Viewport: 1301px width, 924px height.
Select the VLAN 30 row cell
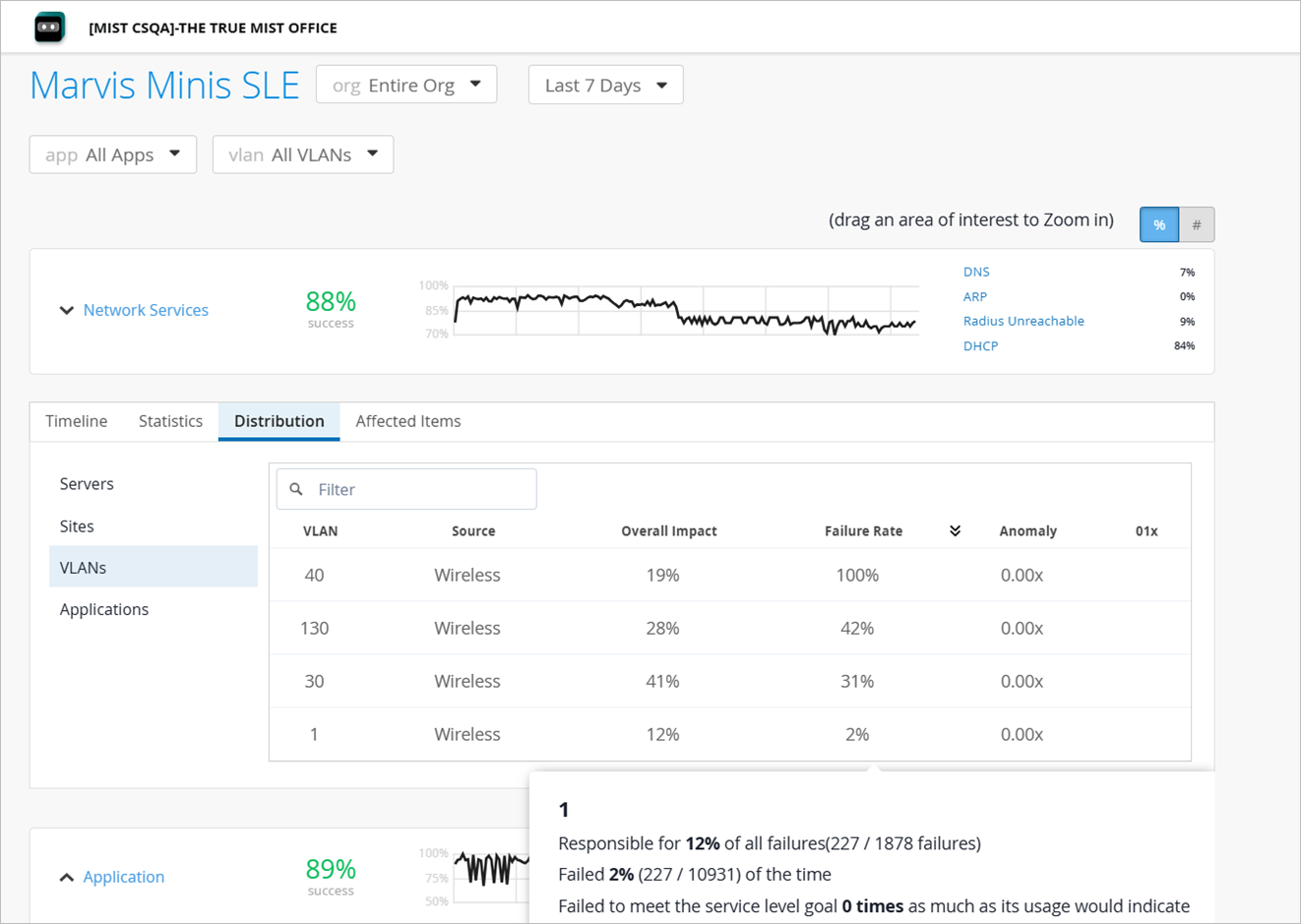tap(314, 681)
